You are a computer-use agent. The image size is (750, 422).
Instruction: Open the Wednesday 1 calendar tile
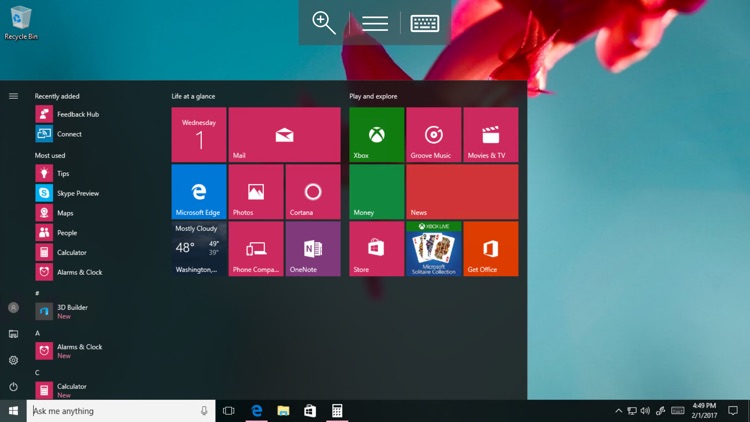click(199, 134)
